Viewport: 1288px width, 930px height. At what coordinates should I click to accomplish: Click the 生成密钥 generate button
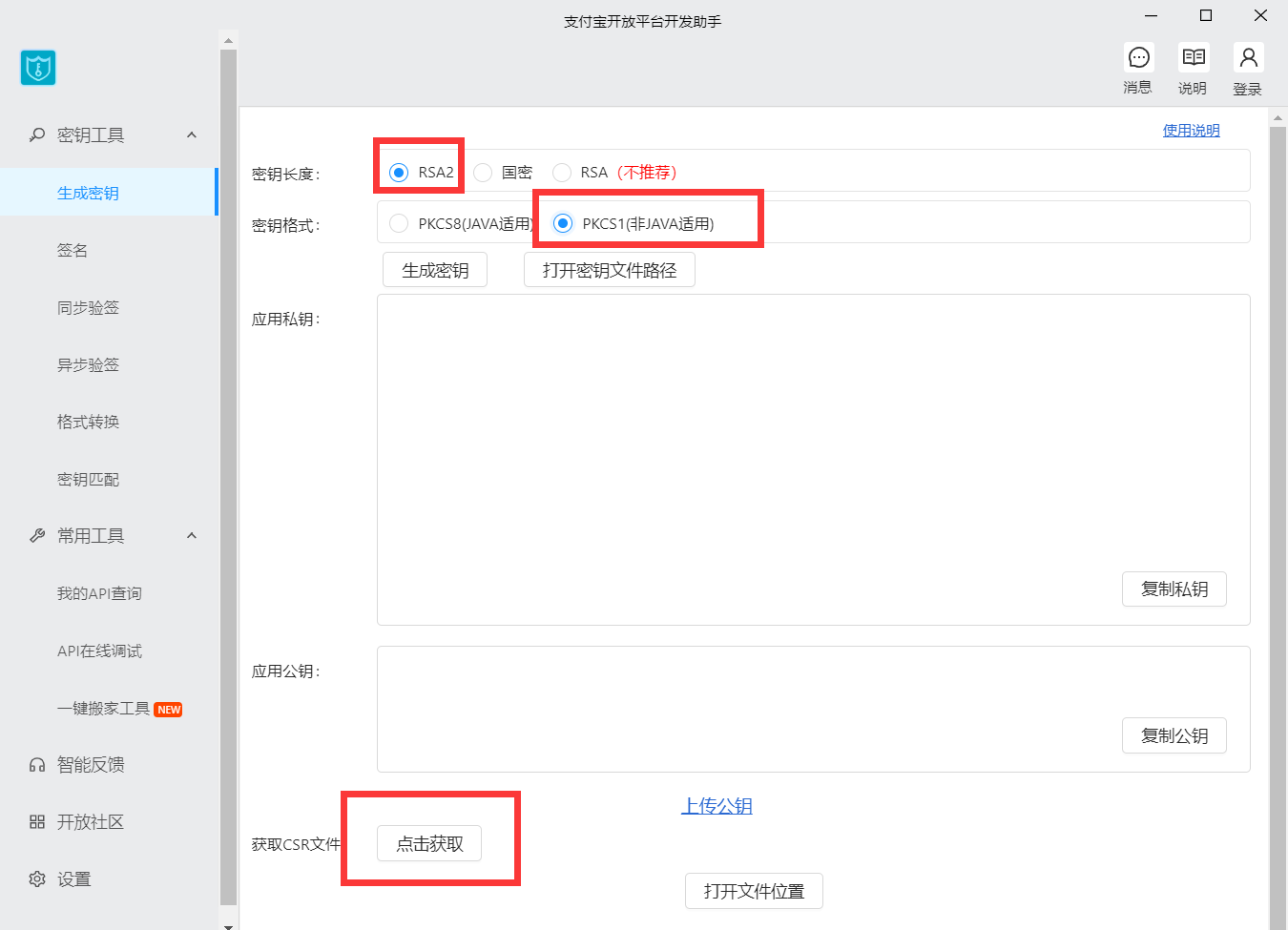(435, 270)
